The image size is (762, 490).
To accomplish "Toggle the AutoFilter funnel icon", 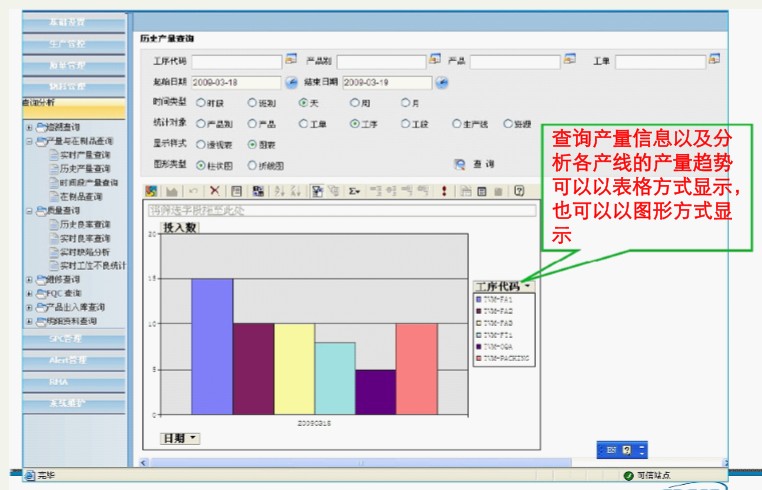I will [317, 191].
